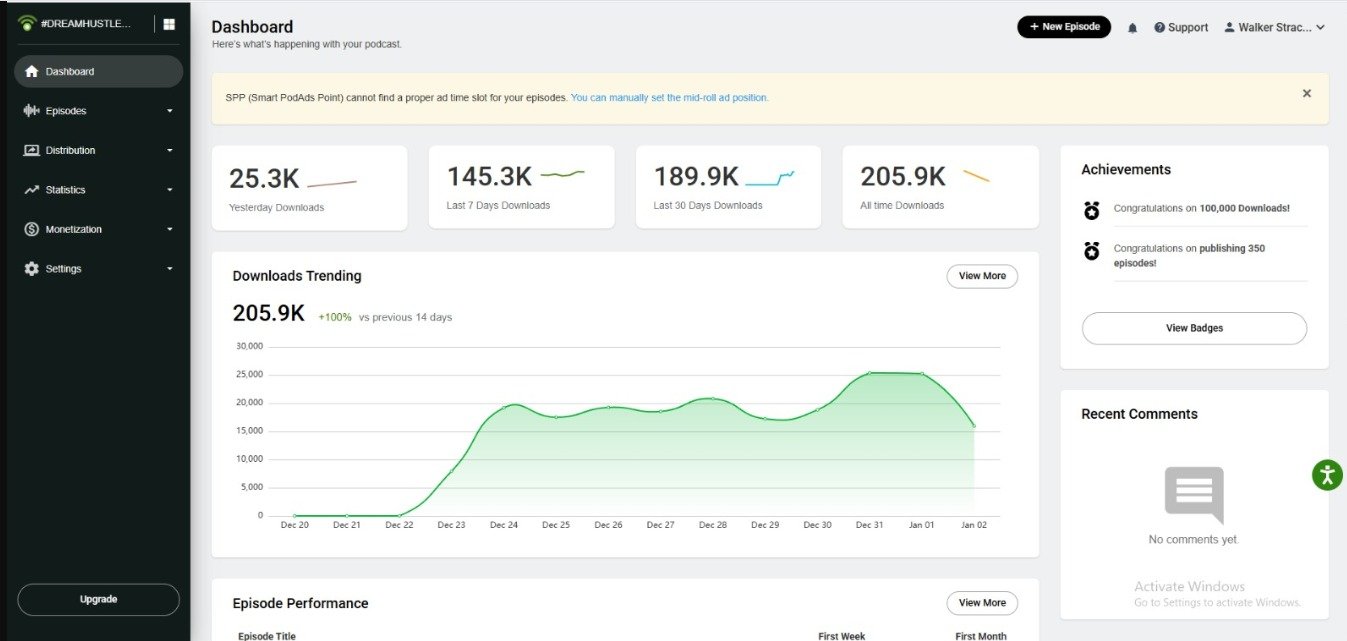Image resolution: width=1347 pixels, height=641 pixels.
Task: Click the Monetization dollar icon
Action: tap(31, 229)
